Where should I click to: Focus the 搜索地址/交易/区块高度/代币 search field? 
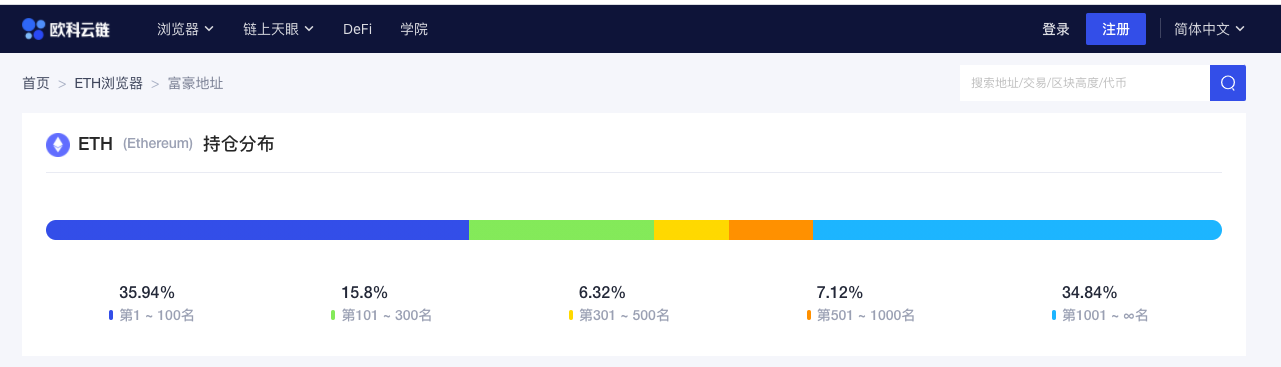pos(1085,83)
